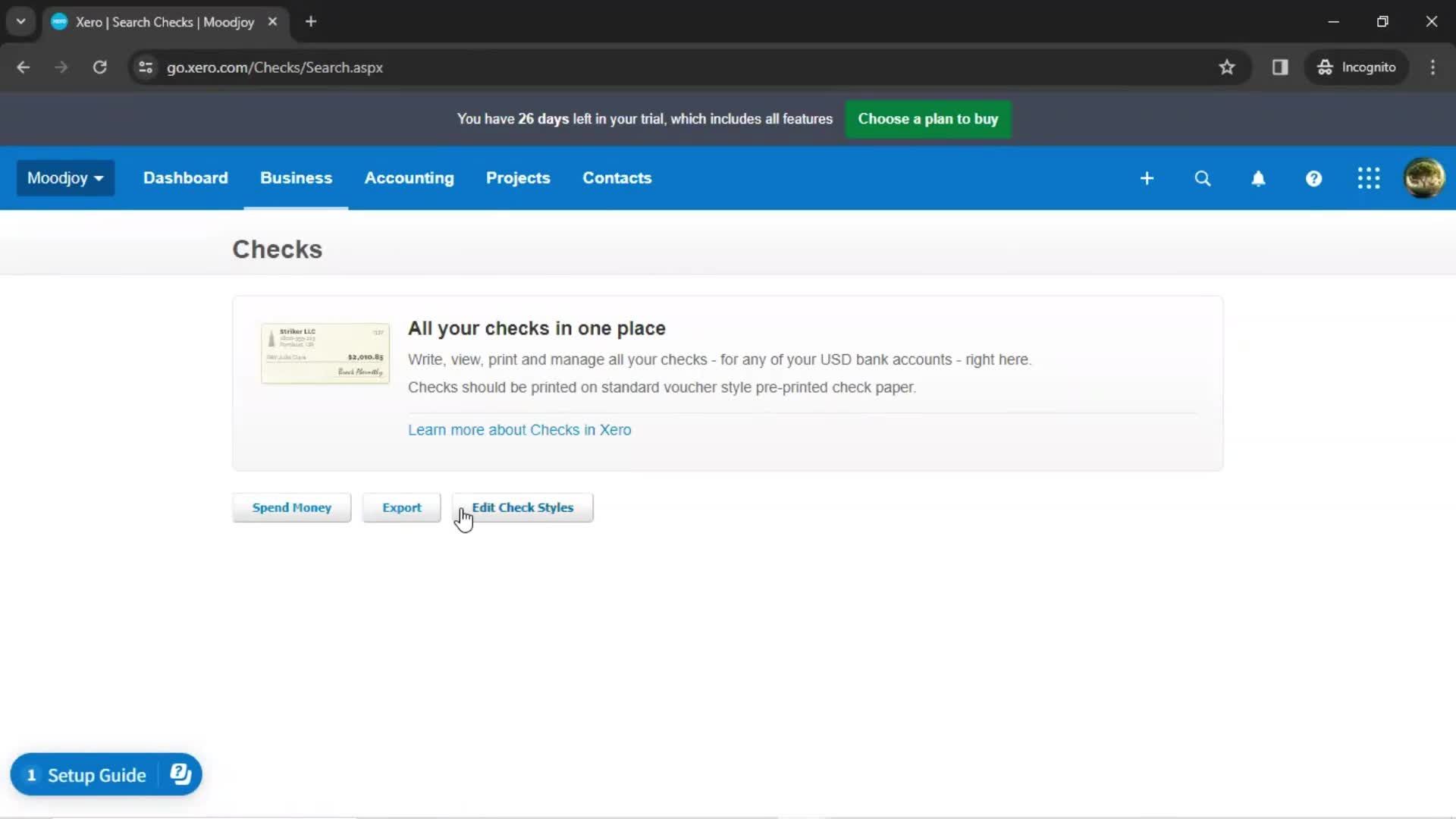
Task: Open the notifications bell
Action: pos(1258,178)
